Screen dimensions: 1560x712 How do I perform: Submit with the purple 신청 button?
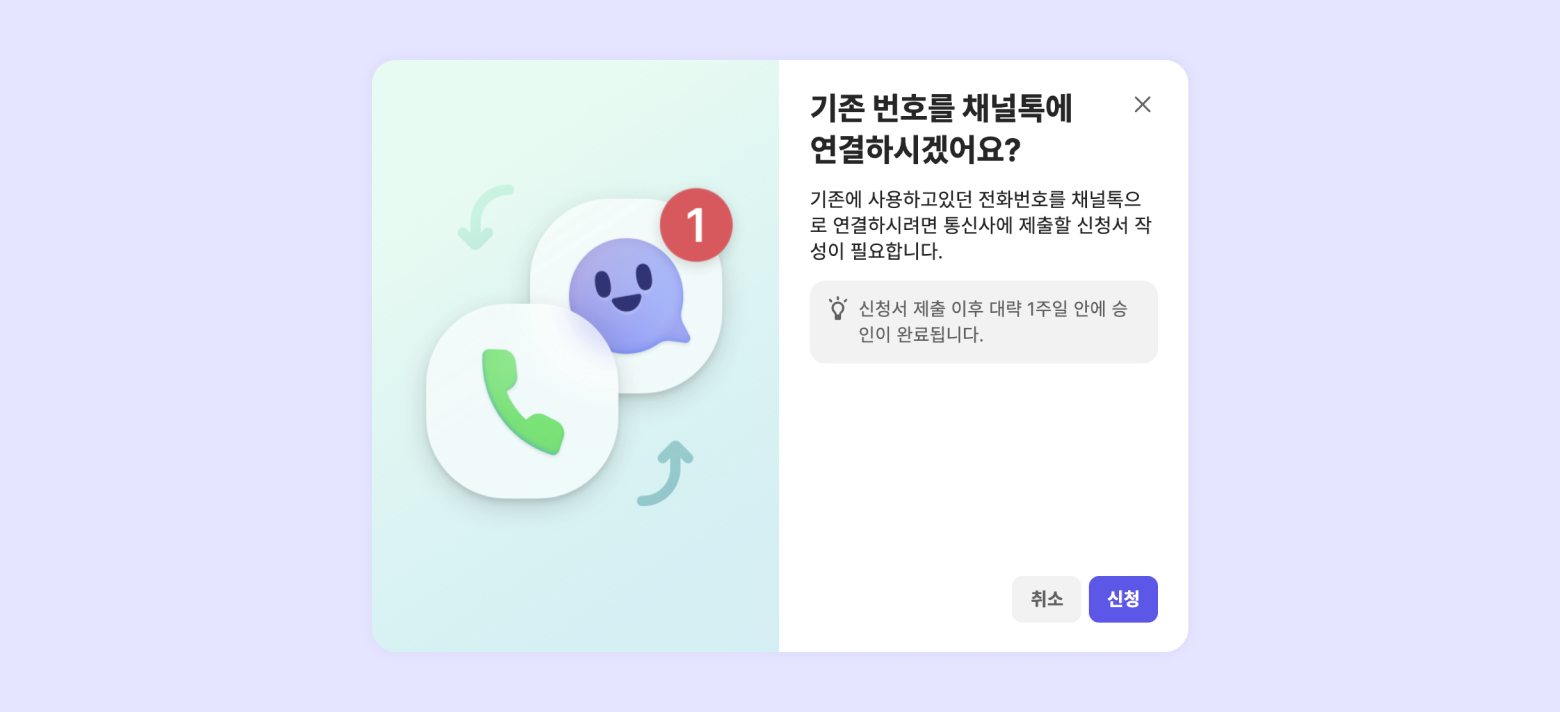(1123, 599)
